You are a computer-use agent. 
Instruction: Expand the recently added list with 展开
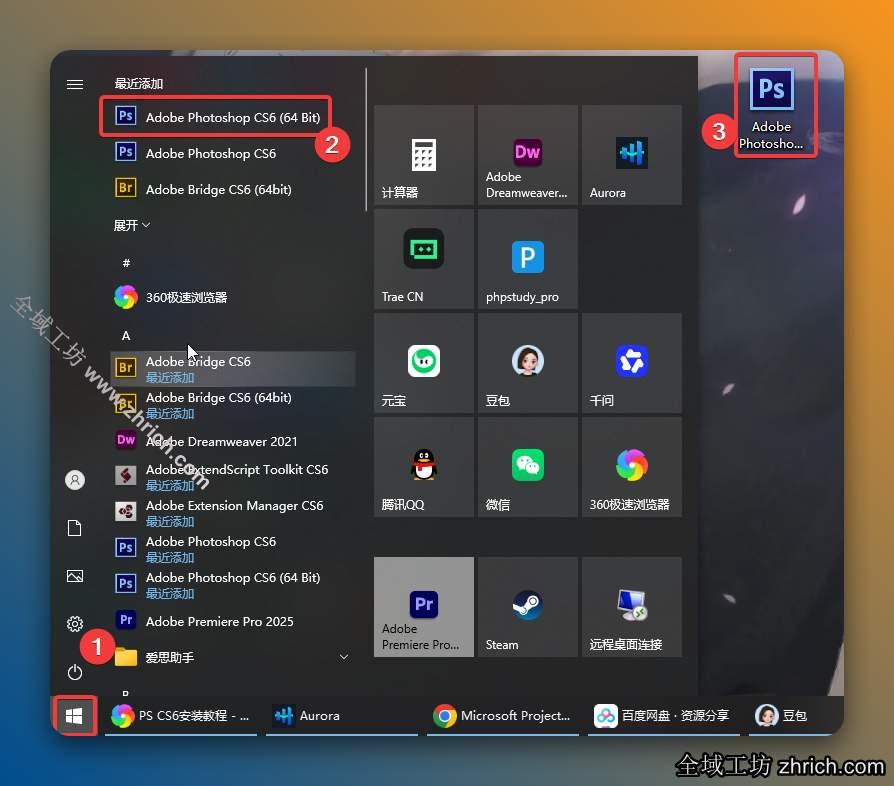pyautogui.click(x=132, y=225)
